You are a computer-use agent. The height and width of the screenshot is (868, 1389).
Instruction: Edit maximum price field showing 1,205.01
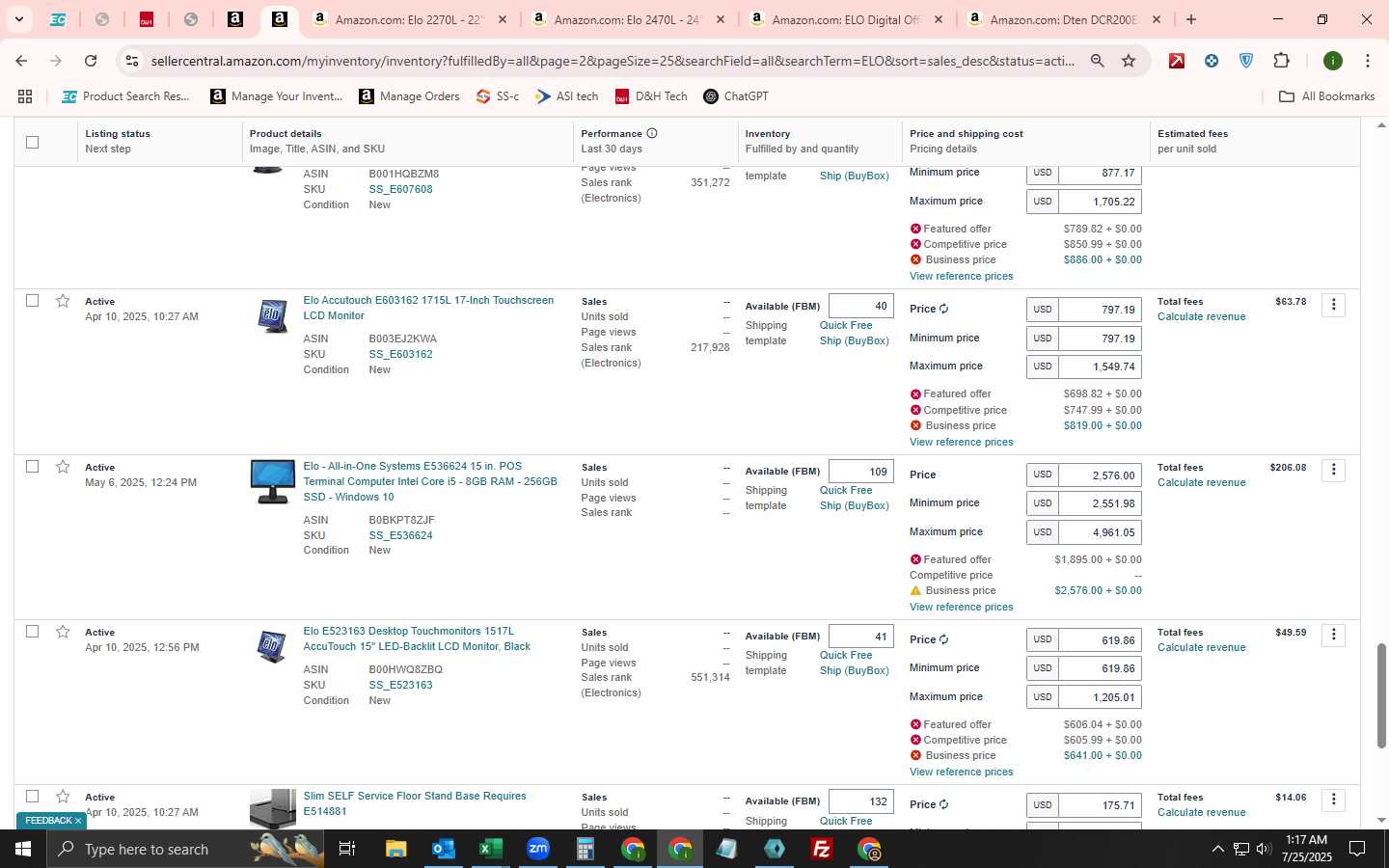point(1100,697)
